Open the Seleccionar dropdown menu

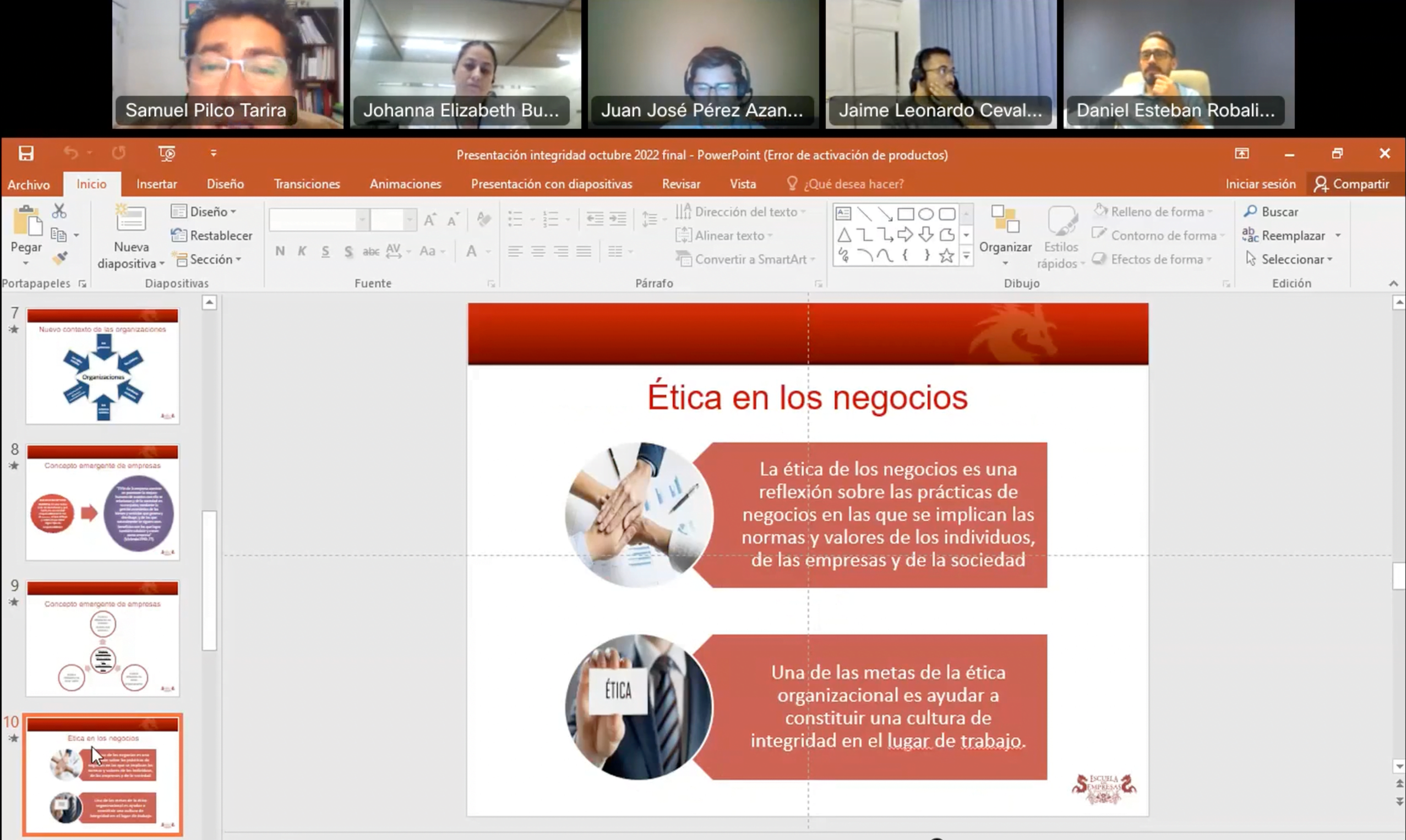tap(1293, 259)
